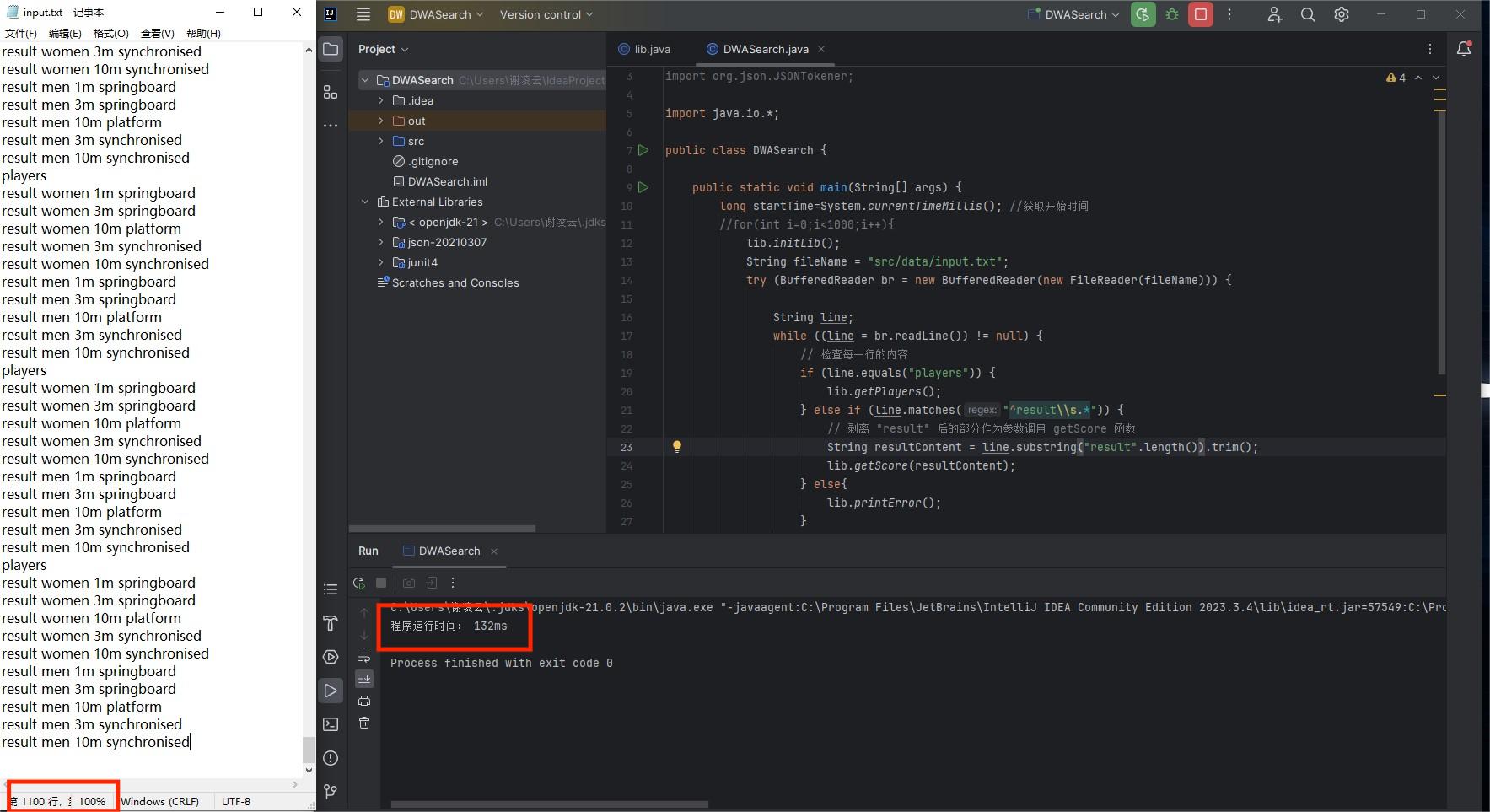This screenshot has width=1490, height=812.
Task: Open the Structure tool window icon
Action: coord(331,92)
